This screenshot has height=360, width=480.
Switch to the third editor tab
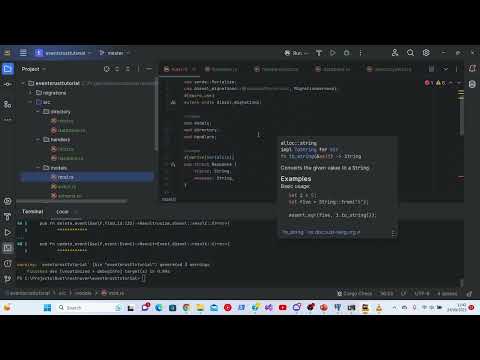(x=276, y=69)
